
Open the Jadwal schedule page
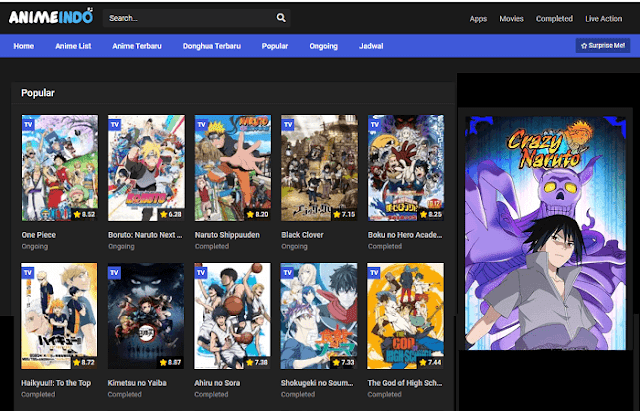pos(371,46)
